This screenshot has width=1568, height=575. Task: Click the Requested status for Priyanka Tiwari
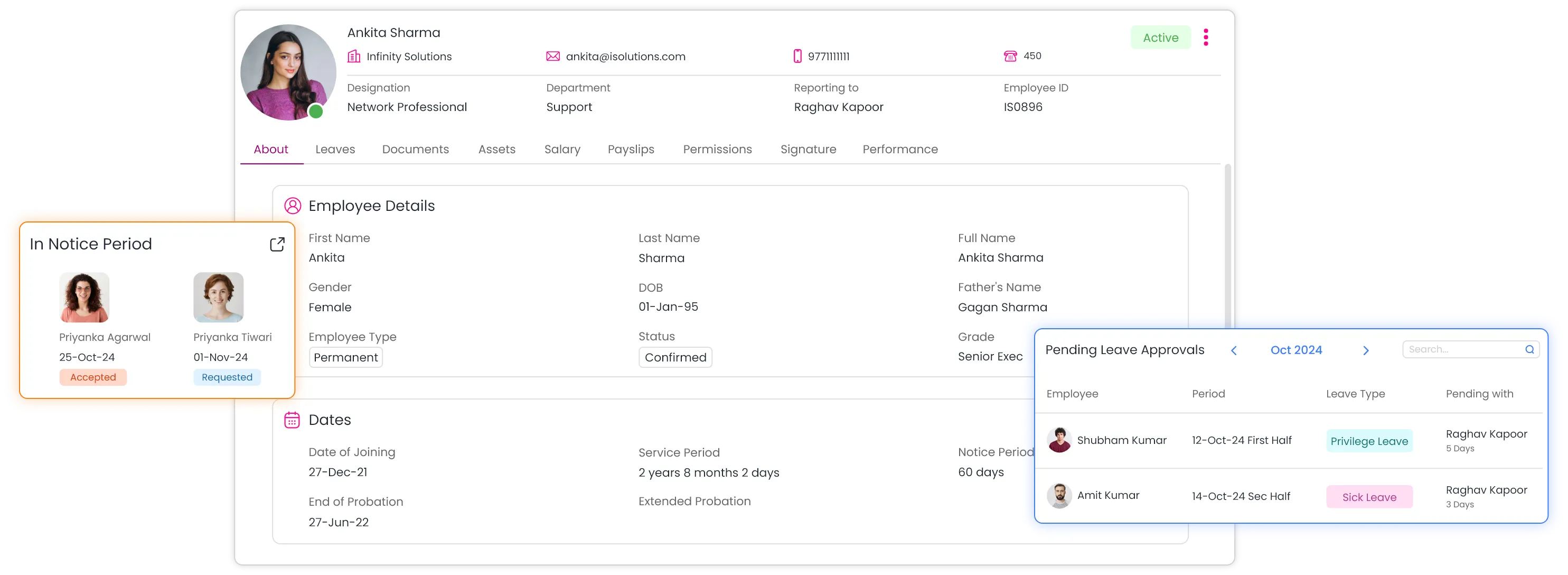(x=227, y=377)
